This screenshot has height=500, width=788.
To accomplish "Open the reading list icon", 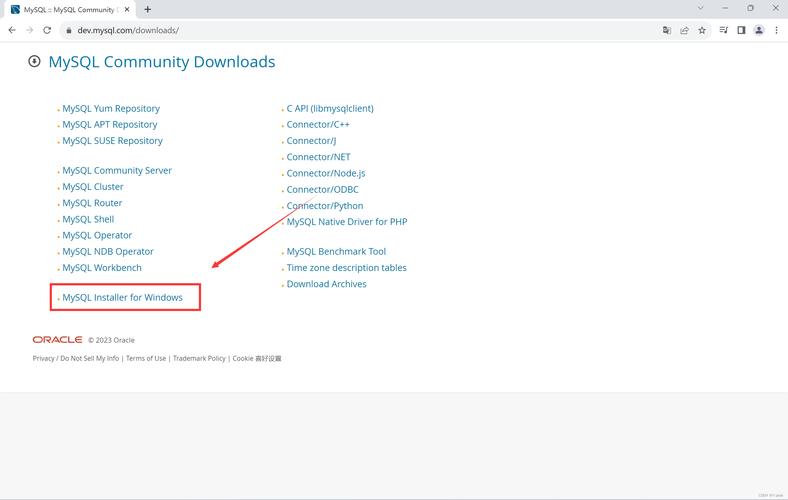I will 724,30.
